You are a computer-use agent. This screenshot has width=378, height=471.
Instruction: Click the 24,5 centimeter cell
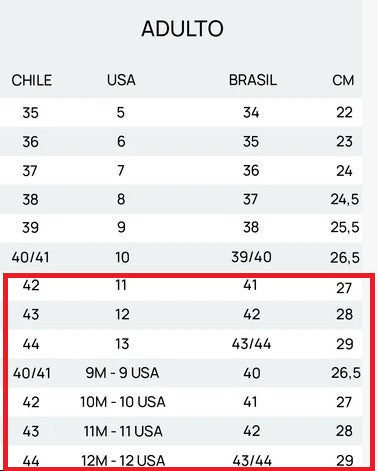pos(345,199)
